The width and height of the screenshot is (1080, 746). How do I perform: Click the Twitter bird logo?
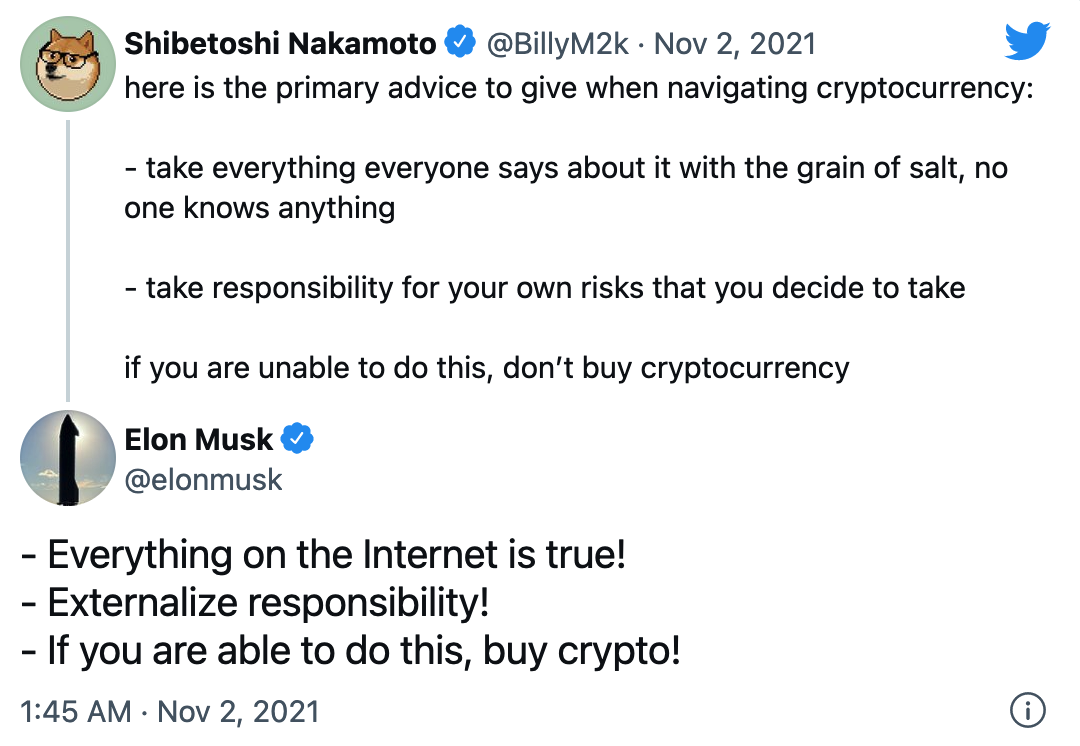pos(1026,41)
